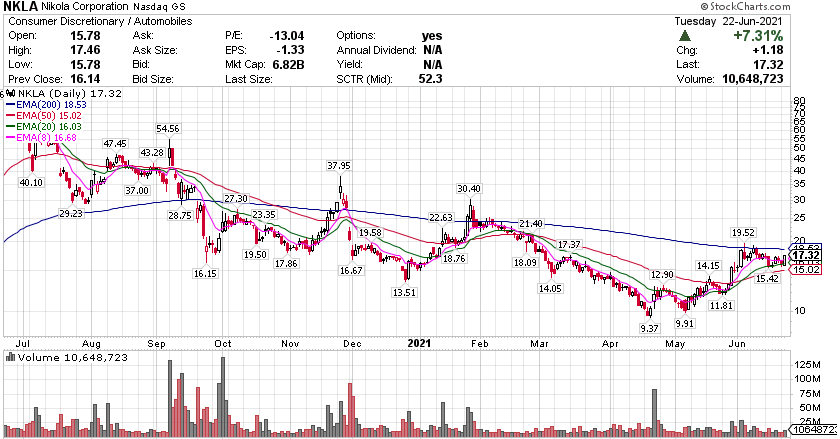840x439 pixels.
Task: Click the Oct month marker on the axis
Action: [x=223, y=344]
